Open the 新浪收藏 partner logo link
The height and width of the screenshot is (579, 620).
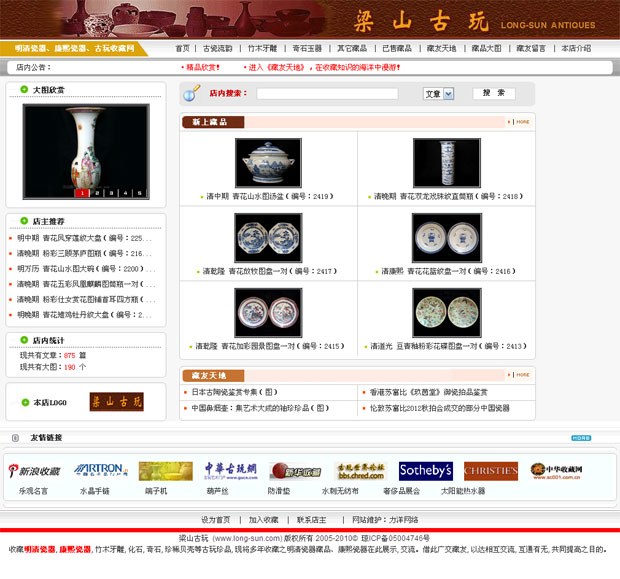click(34, 470)
